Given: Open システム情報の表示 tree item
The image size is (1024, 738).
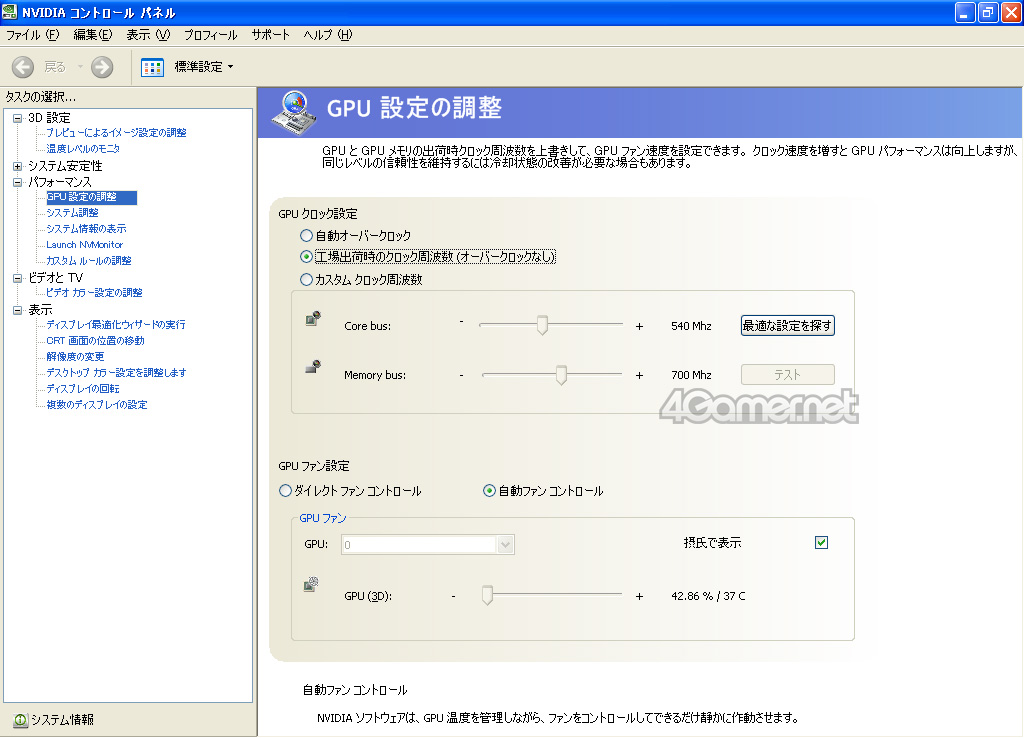Looking at the screenshot, I should click(86, 229).
